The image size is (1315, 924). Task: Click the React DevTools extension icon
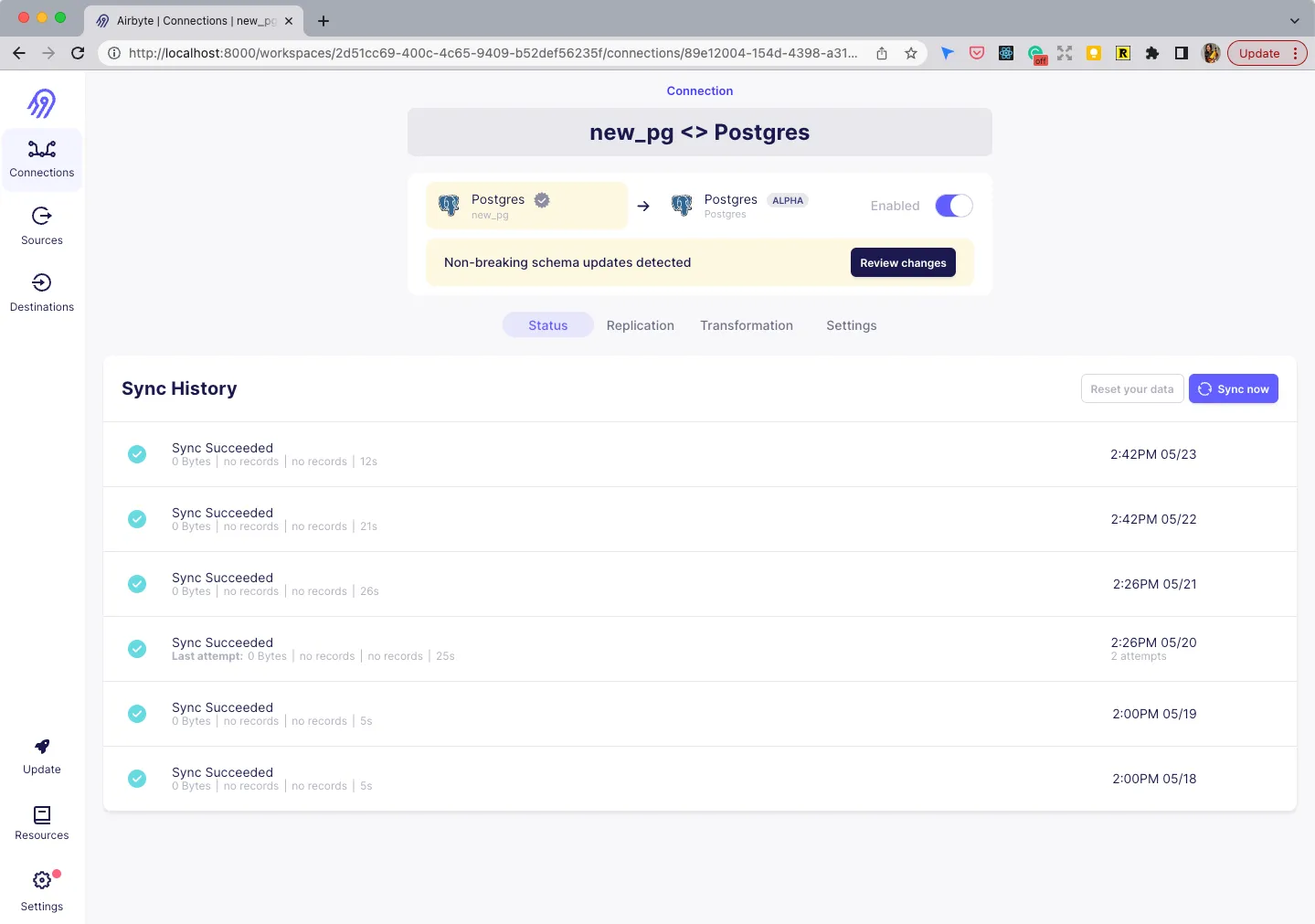click(x=1006, y=53)
